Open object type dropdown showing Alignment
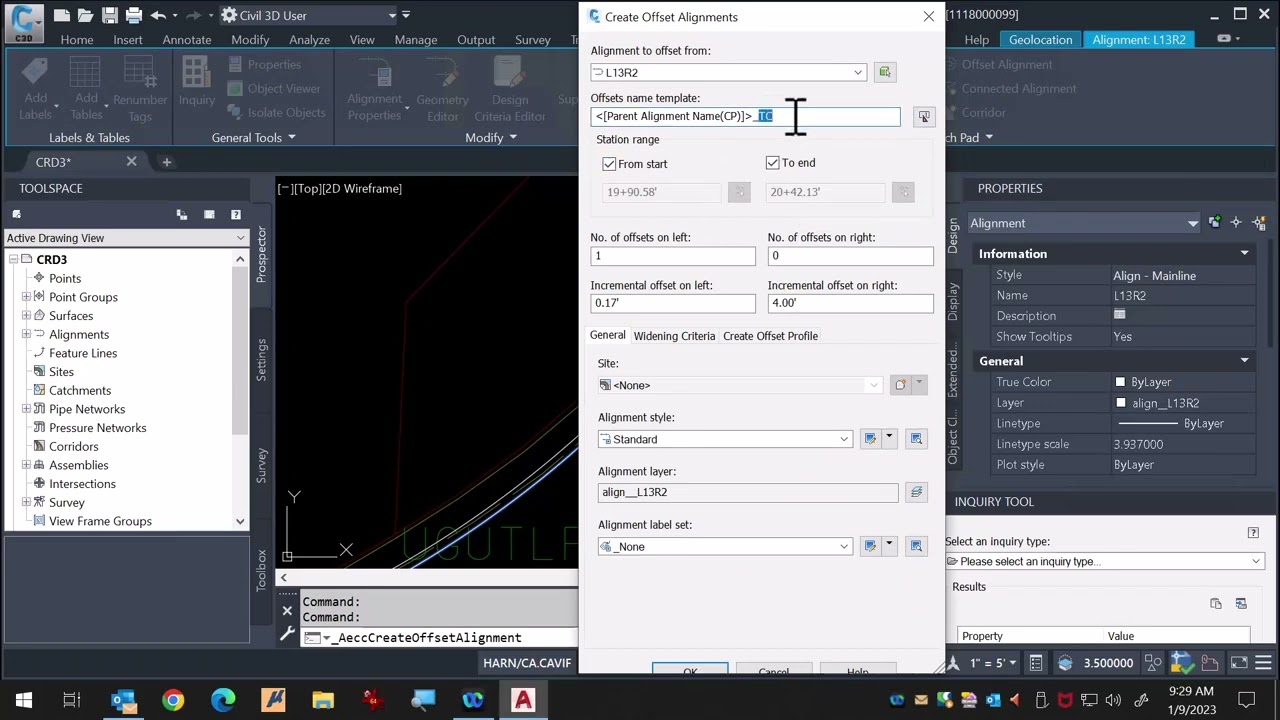This screenshot has width=1280, height=720. point(1084,223)
